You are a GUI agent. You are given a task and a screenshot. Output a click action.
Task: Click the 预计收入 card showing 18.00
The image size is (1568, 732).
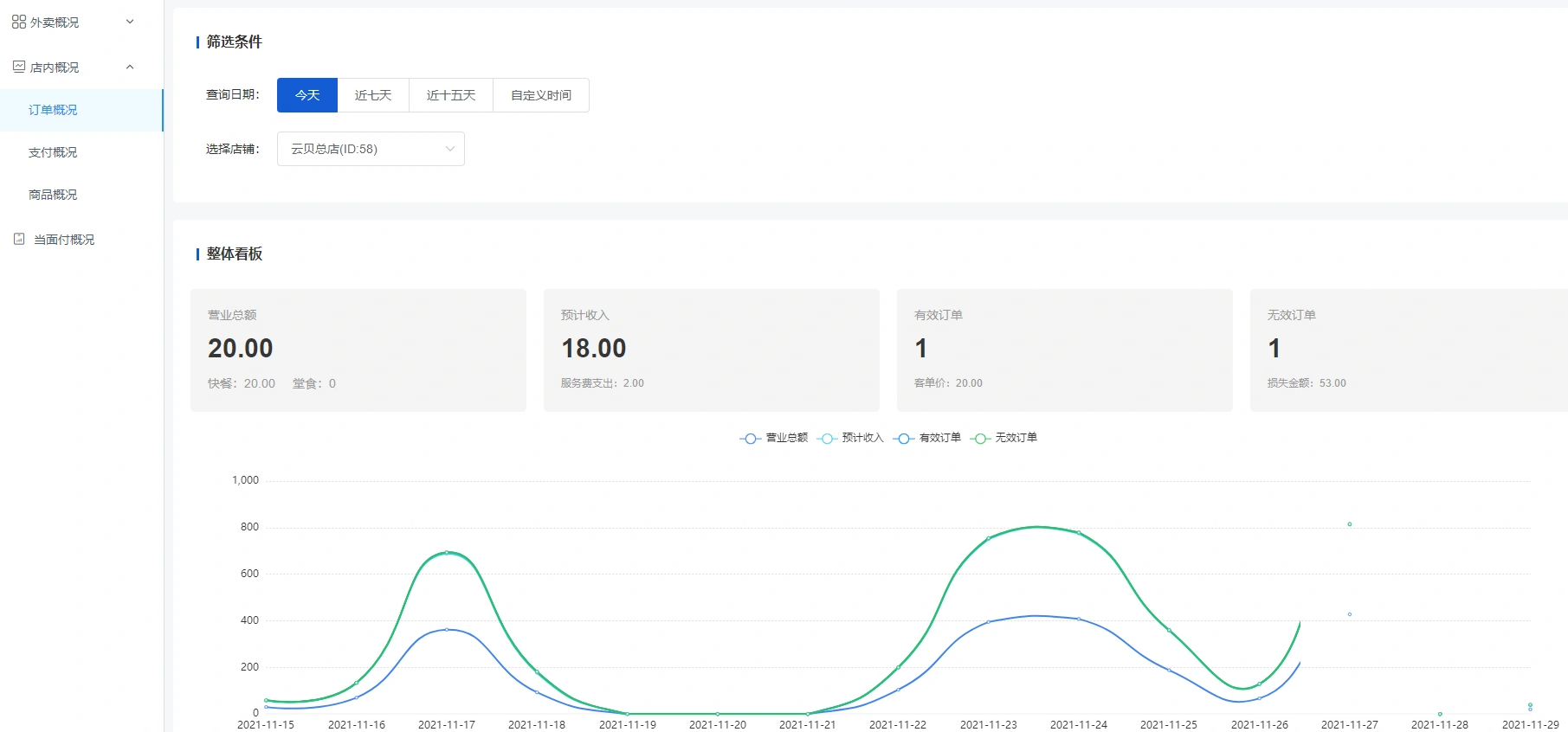(712, 350)
